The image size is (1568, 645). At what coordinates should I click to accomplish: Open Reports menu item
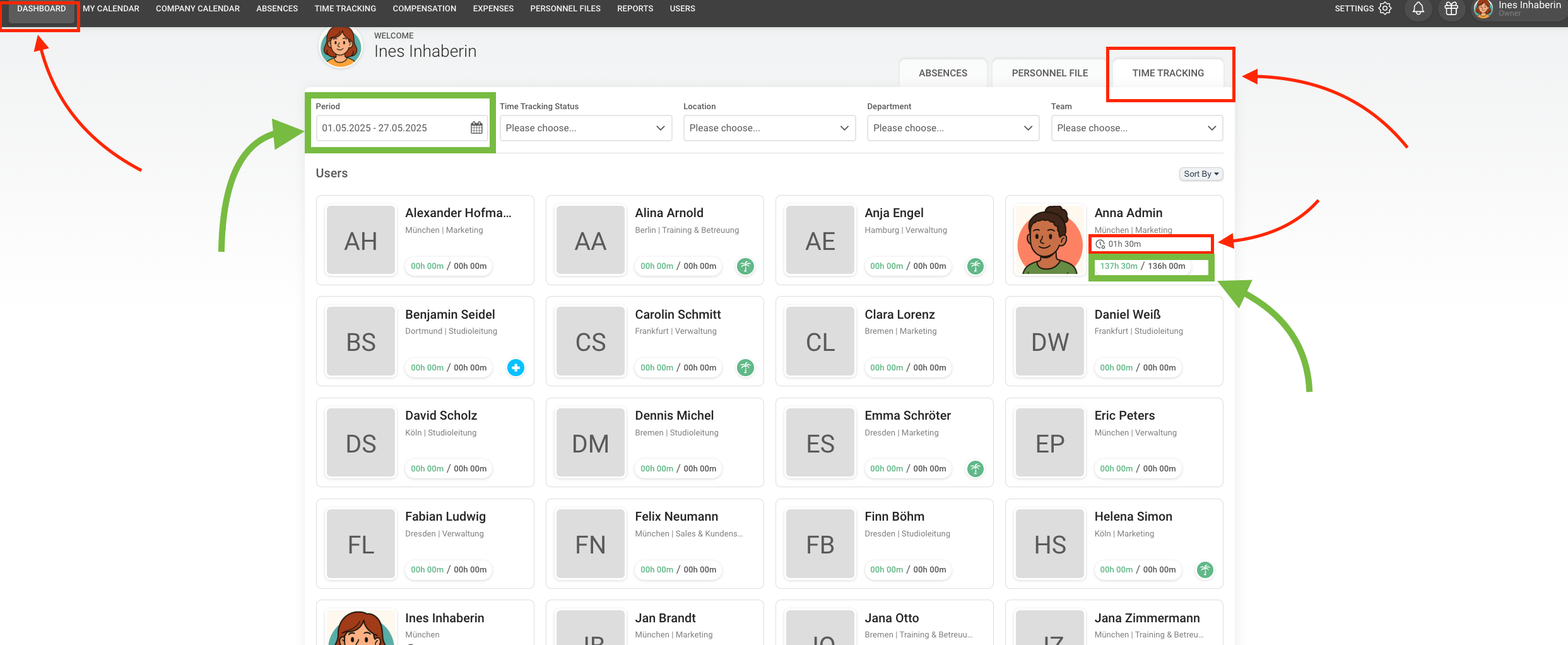(x=635, y=9)
